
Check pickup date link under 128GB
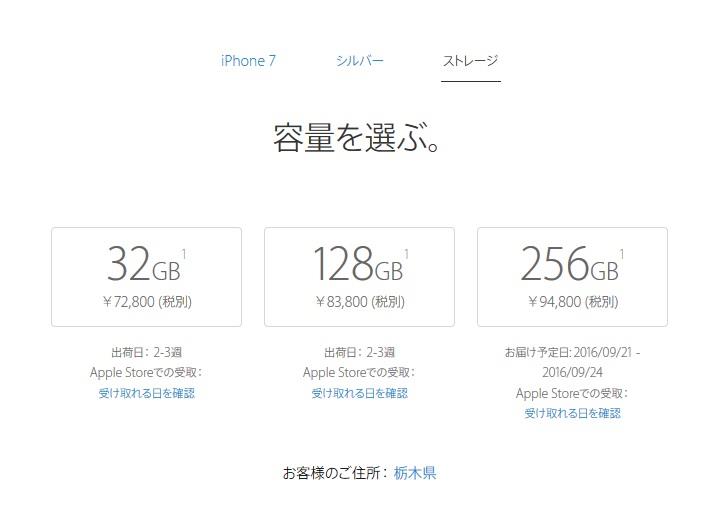click(x=360, y=393)
